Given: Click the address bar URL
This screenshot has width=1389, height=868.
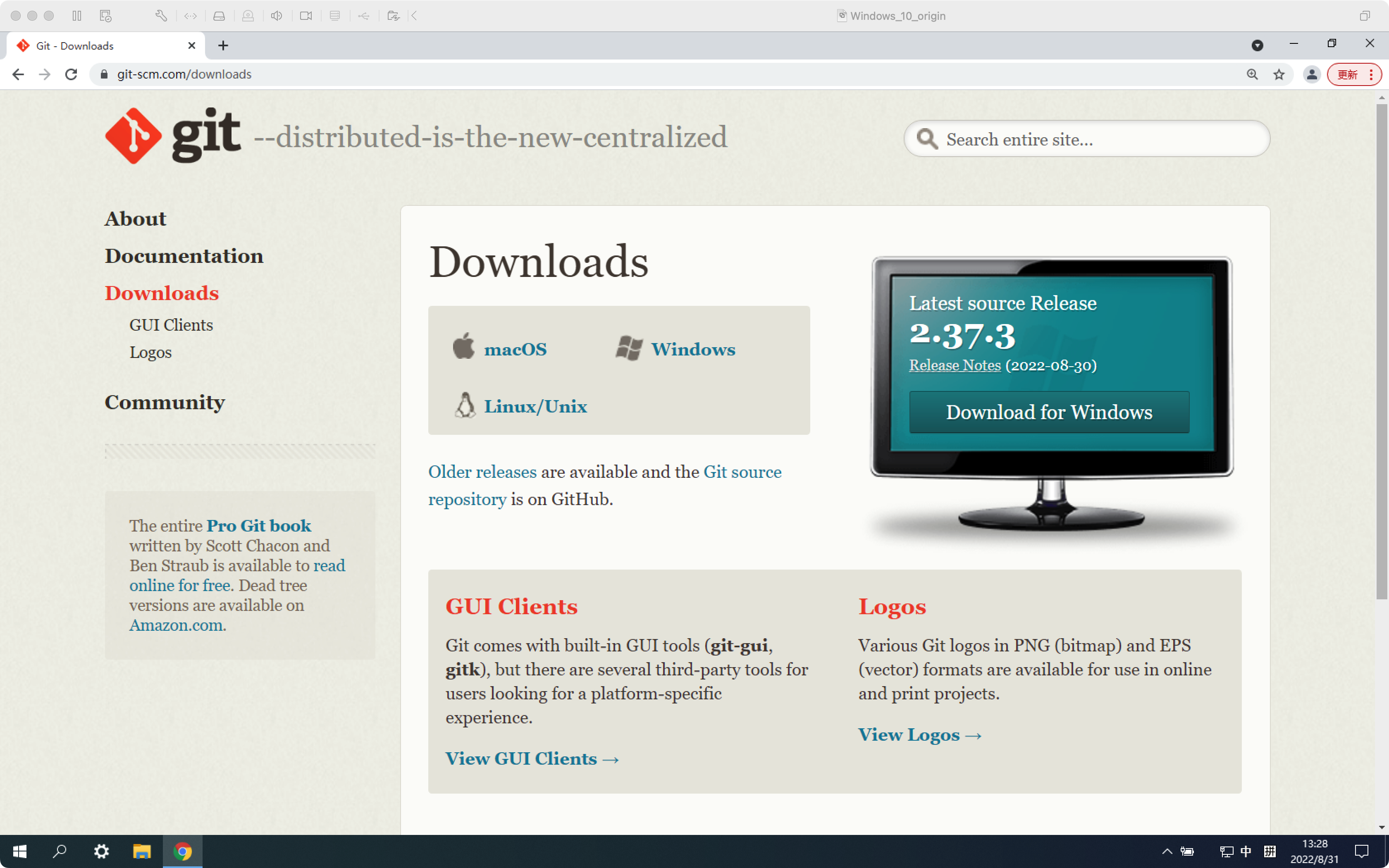Looking at the screenshot, I should point(184,74).
